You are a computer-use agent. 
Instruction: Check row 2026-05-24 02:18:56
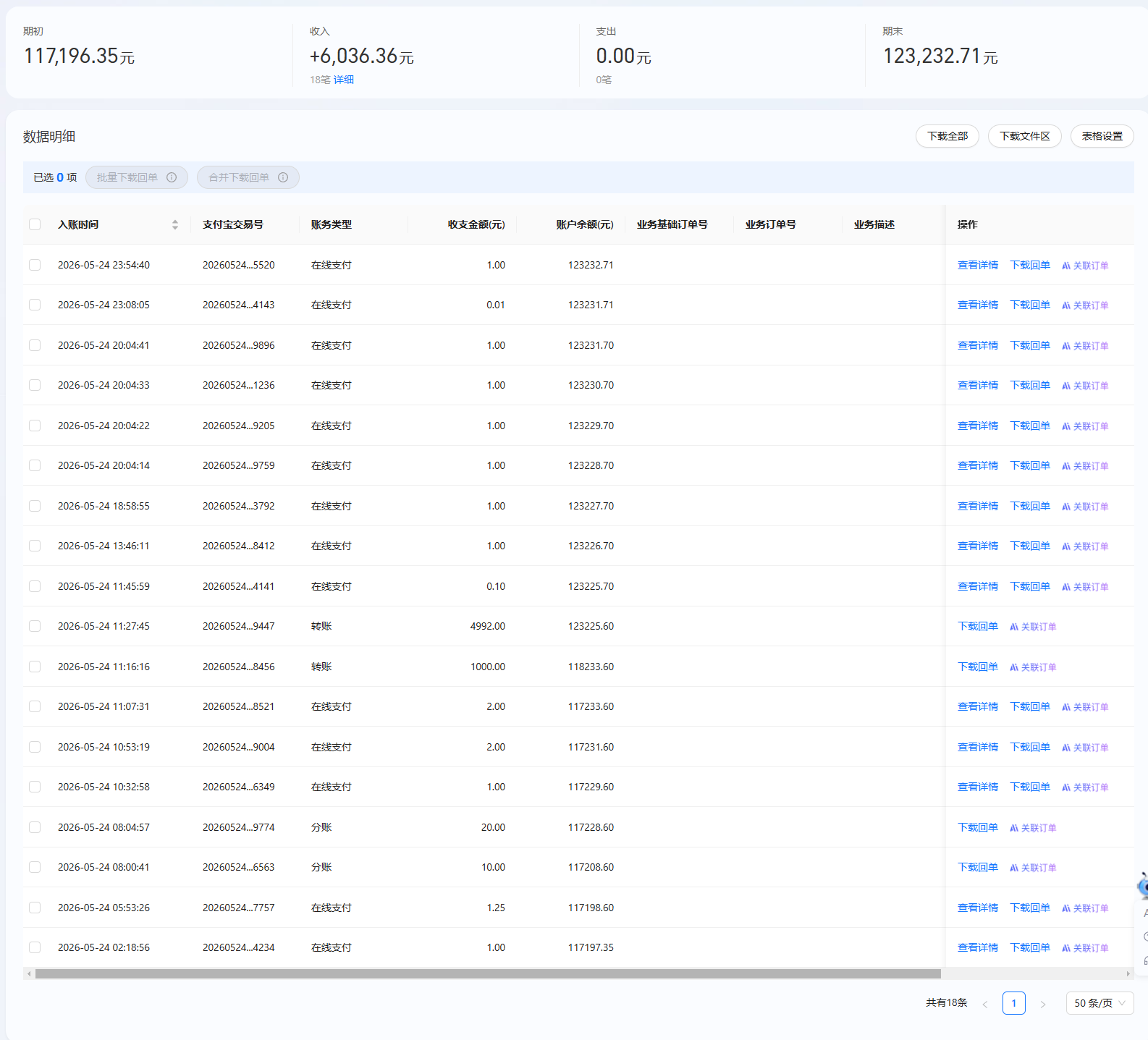coord(35,947)
